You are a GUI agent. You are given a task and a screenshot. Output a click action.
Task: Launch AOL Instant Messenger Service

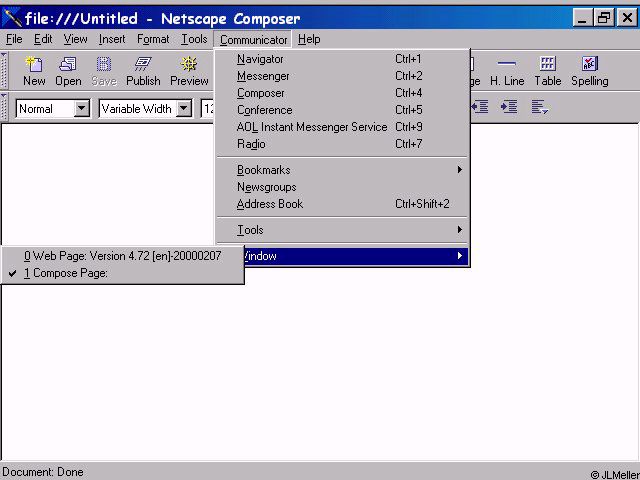(342, 127)
